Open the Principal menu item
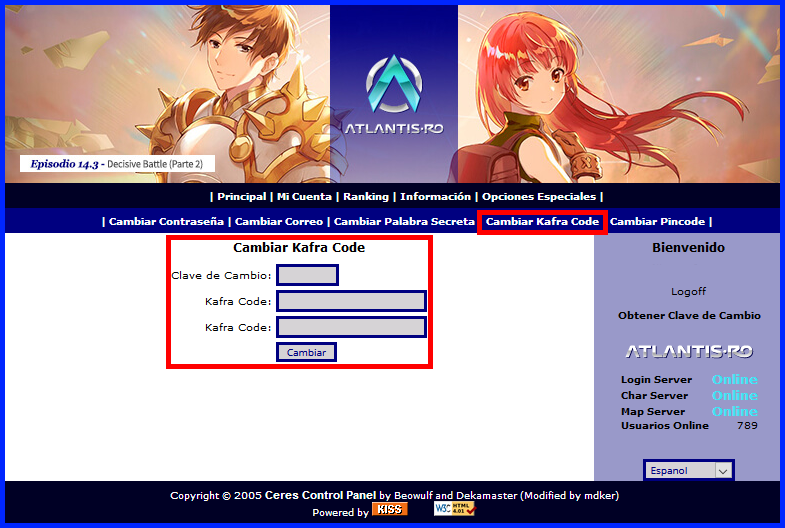The height and width of the screenshot is (528, 785). click(x=241, y=197)
